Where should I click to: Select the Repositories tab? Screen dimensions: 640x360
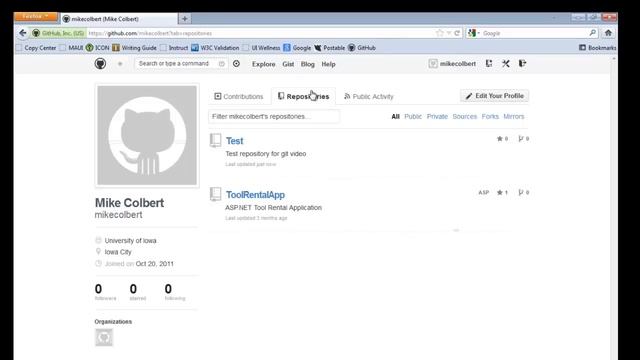point(303,97)
